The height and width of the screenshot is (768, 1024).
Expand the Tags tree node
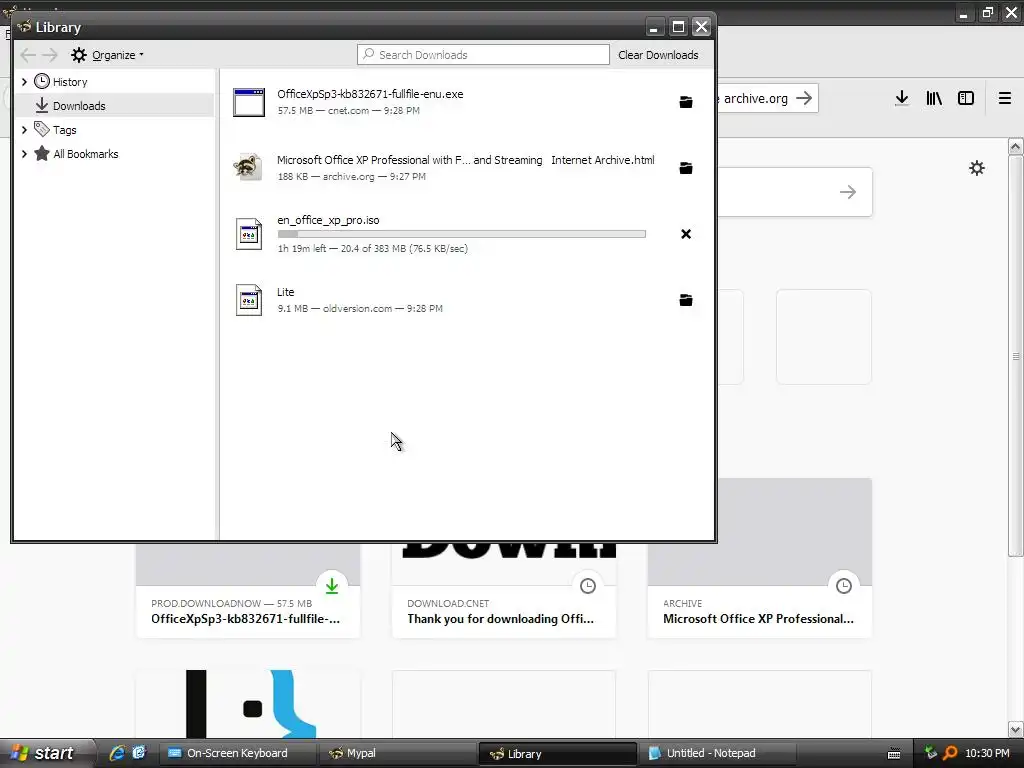(x=24, y=130)
